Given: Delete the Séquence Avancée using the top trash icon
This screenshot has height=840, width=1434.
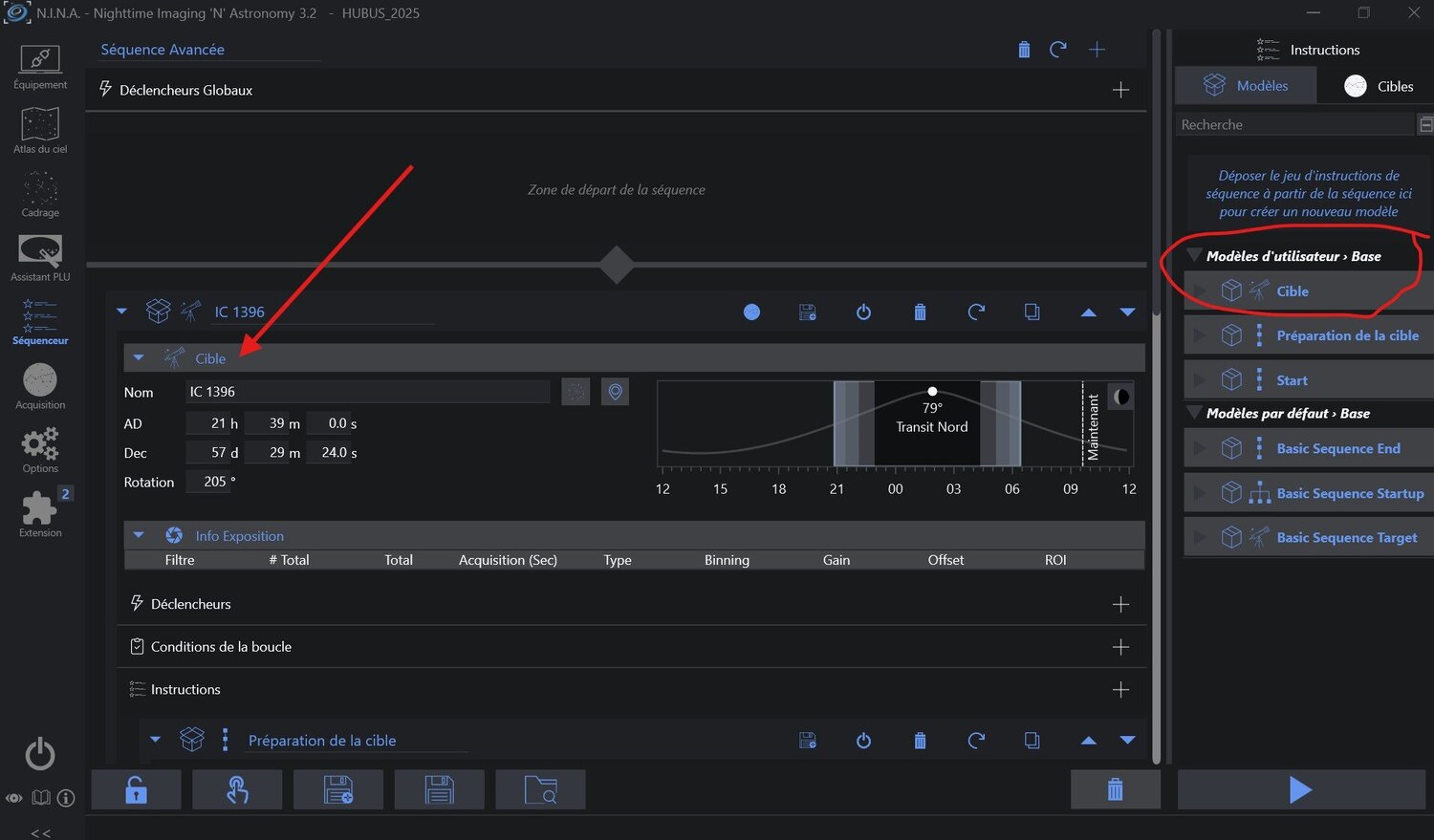Looking at the screenshot, I should point(1024,50).
